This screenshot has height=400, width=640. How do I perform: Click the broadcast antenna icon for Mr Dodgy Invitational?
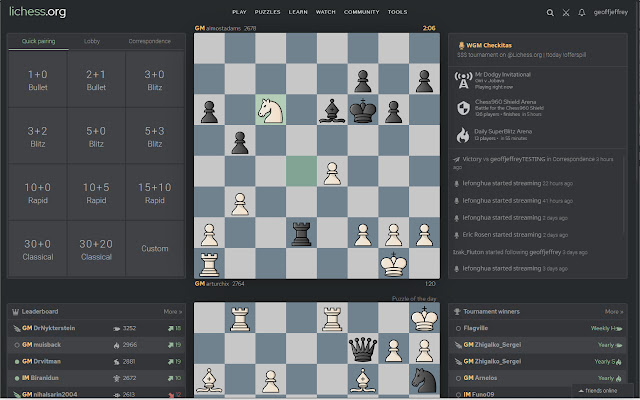pyautogui.click(x=463, y=80)
